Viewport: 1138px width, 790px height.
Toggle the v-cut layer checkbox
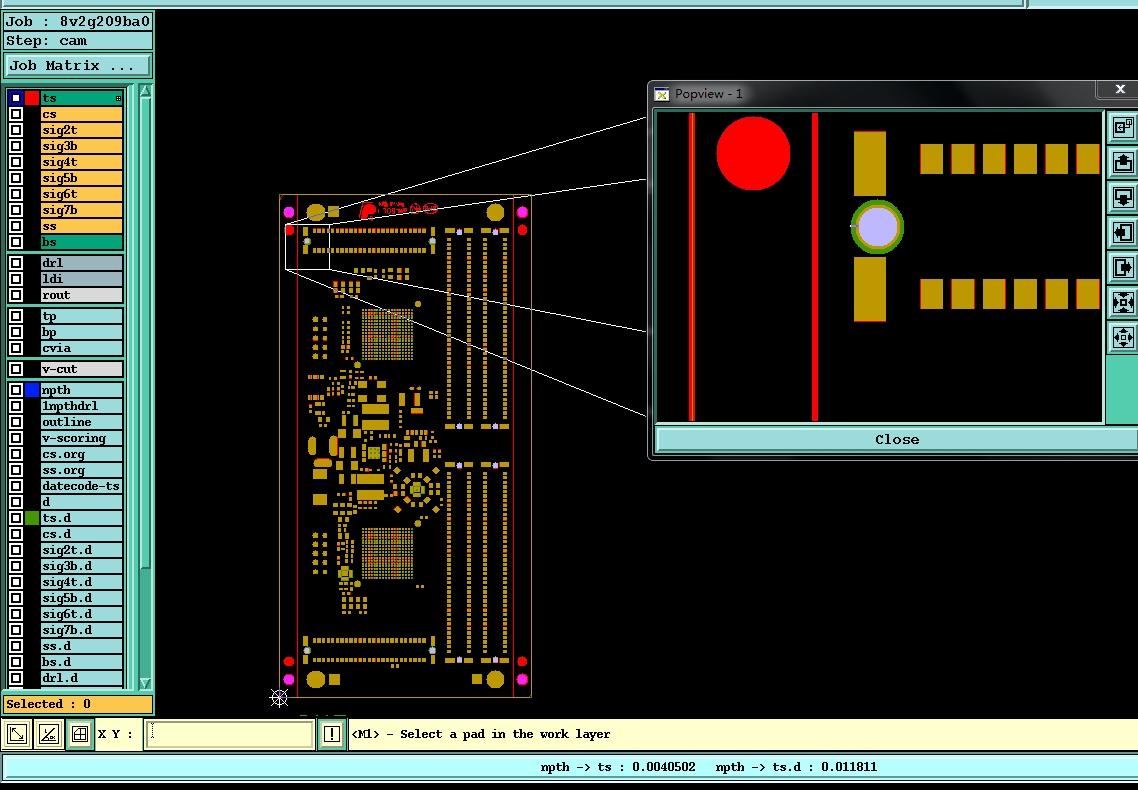(x=15, y=369)
